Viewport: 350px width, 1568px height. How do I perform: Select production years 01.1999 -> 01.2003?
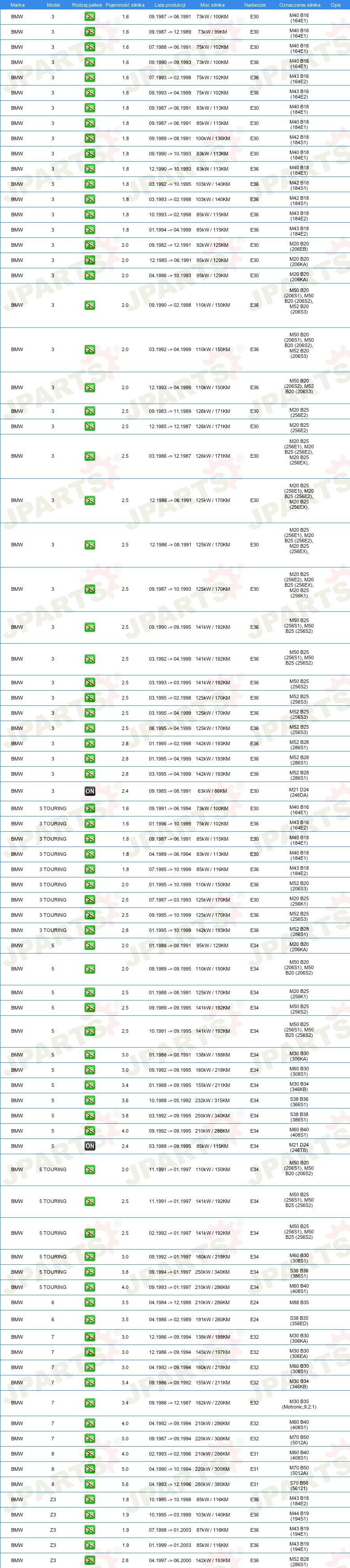[170, 1545]
